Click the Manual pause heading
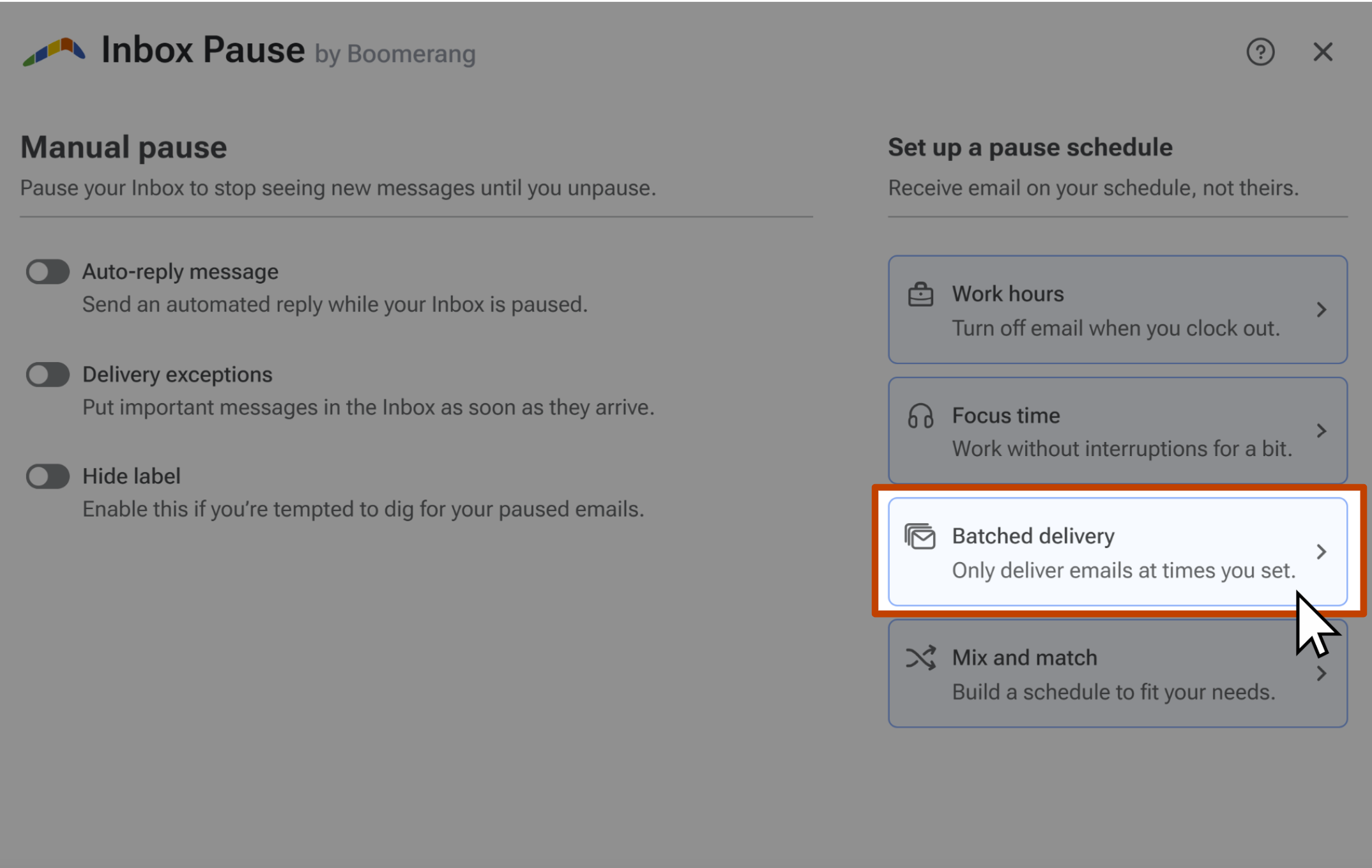This screenshot has width=1372, height=868. [124, 148]
